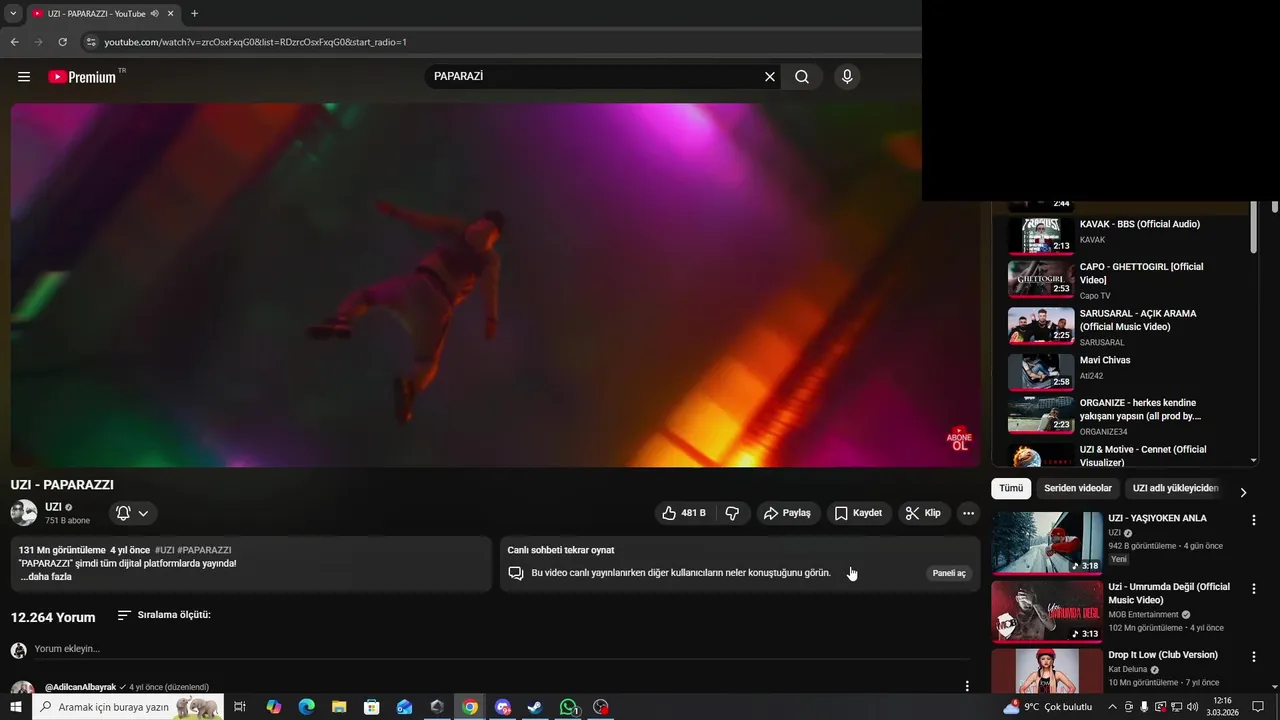This screenshot has height=720, width=1280.
Task: Go back in browser history
Action: pos(14,42)
